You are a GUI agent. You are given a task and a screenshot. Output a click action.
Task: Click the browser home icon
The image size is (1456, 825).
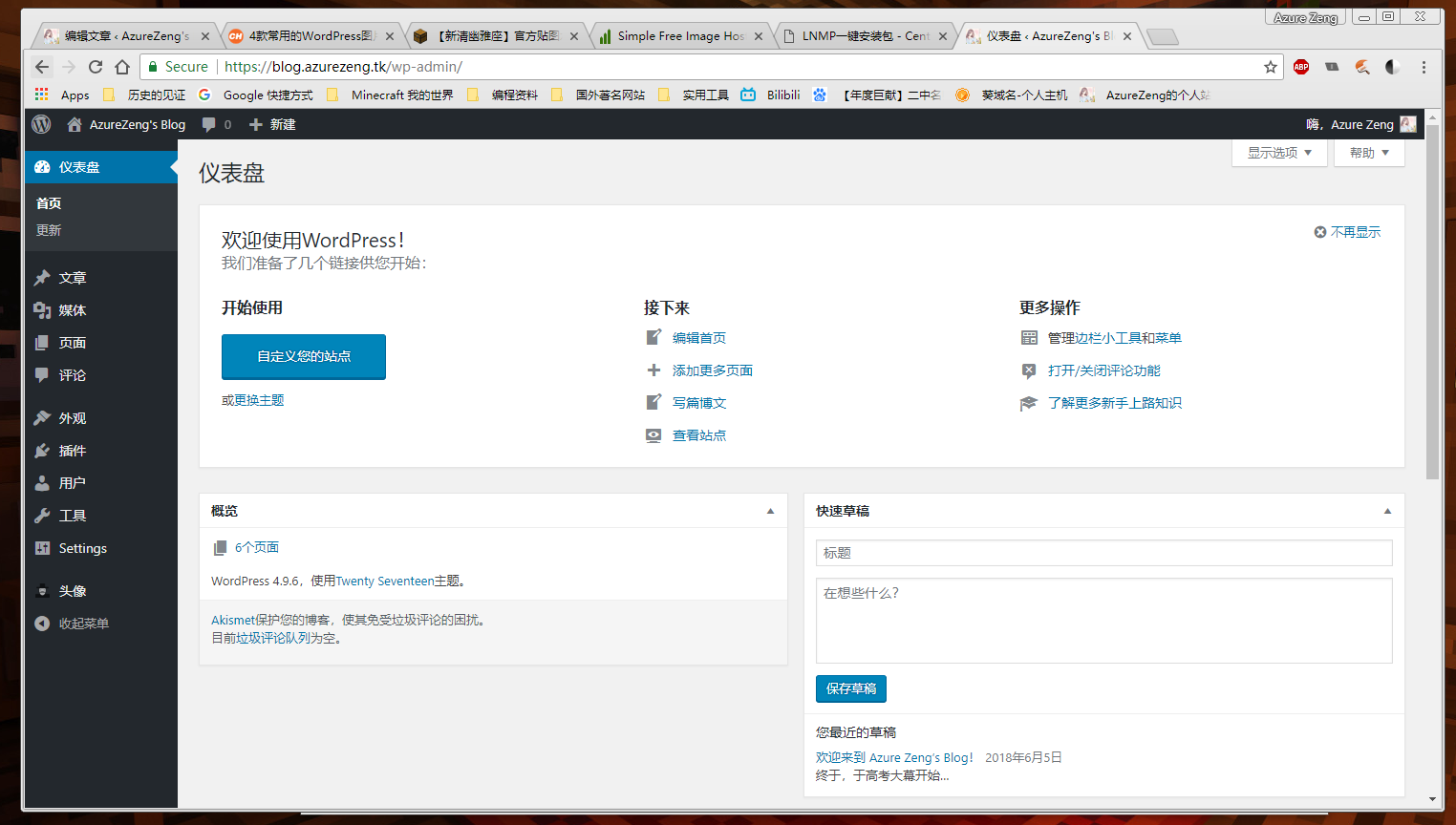(122, 67)
